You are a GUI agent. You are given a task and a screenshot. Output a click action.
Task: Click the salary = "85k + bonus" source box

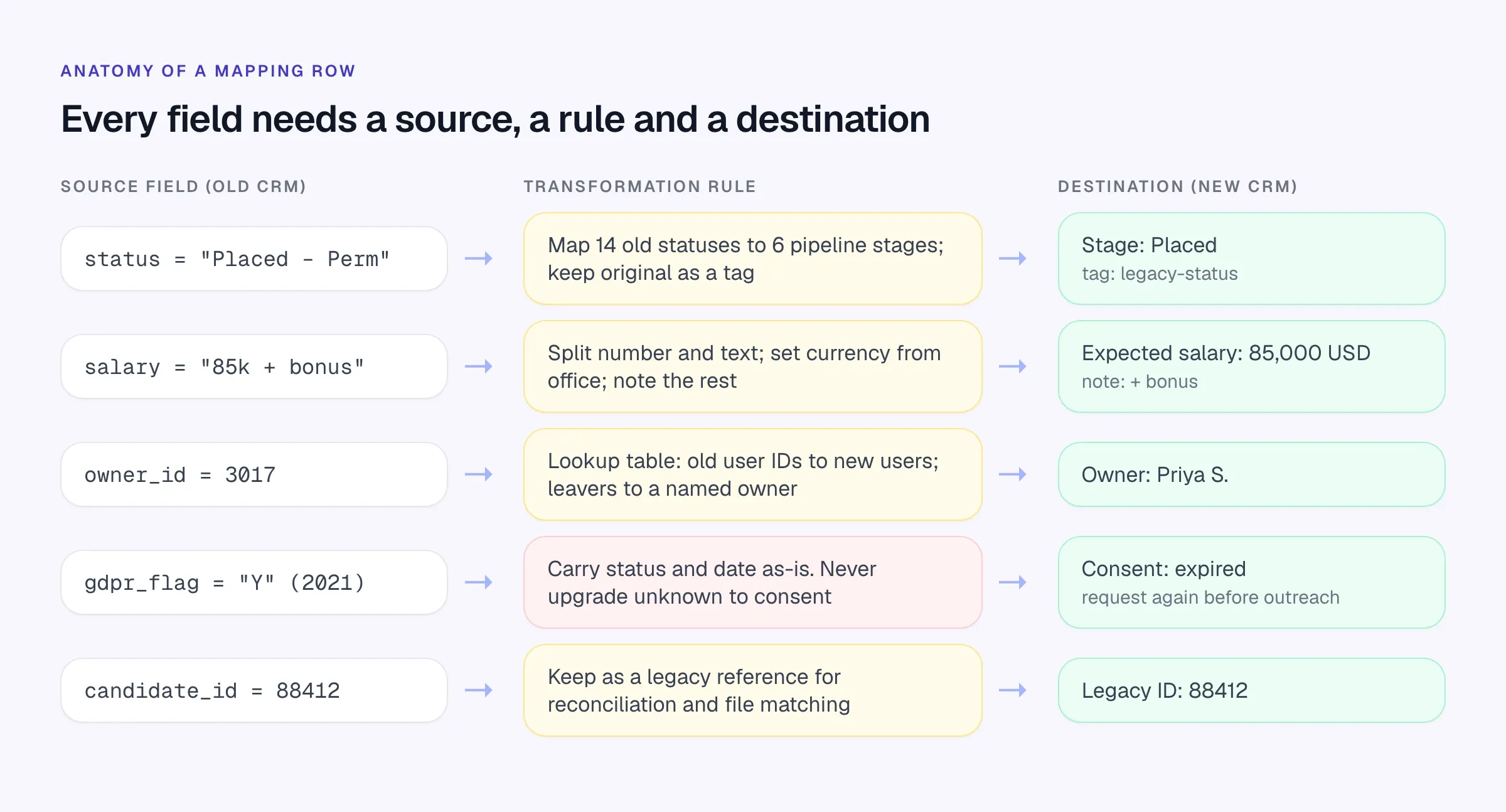[254, 366]
